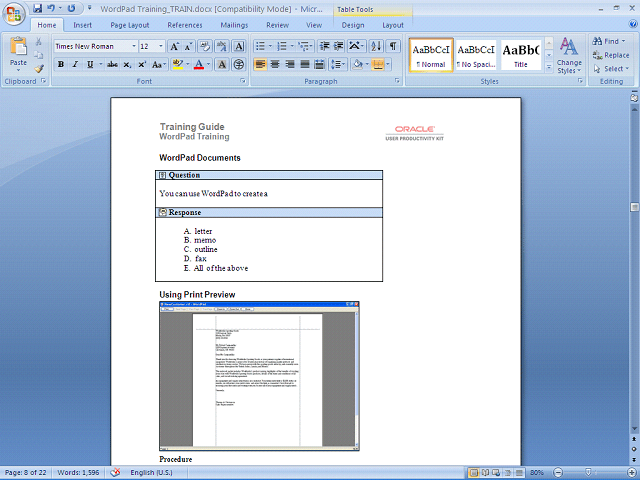The height and width of the screenshot is (480, 640).
Task: Center align the paragraph
Action: click(275, 64)
